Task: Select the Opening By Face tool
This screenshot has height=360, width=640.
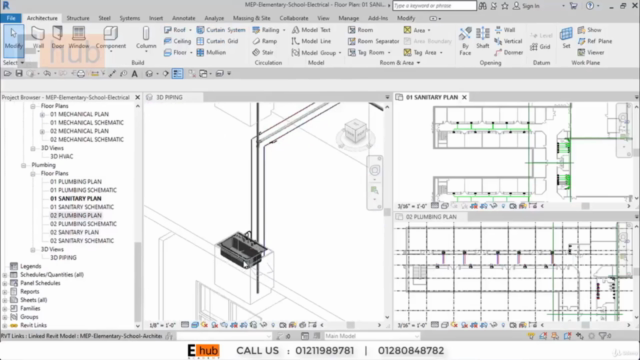Action: pyautogui.click(x=465, y=41)
